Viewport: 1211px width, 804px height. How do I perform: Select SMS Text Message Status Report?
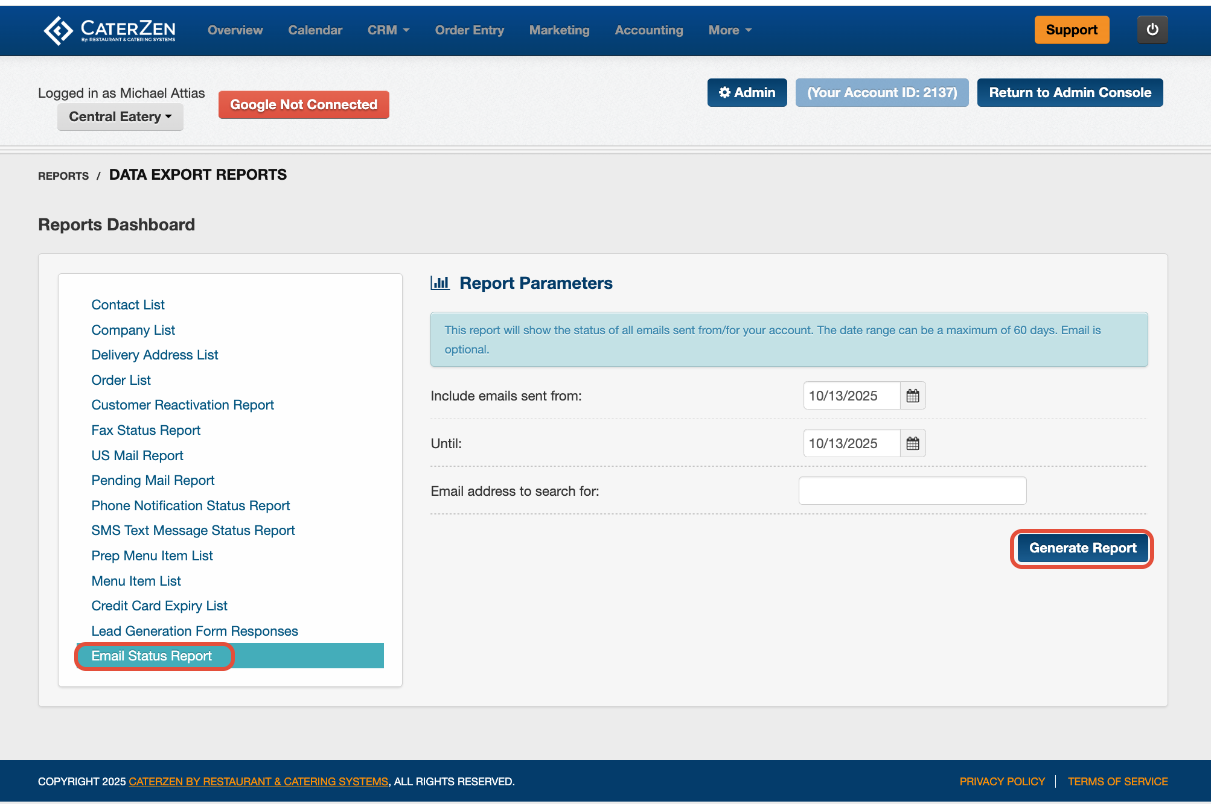[x=193, y=531]
